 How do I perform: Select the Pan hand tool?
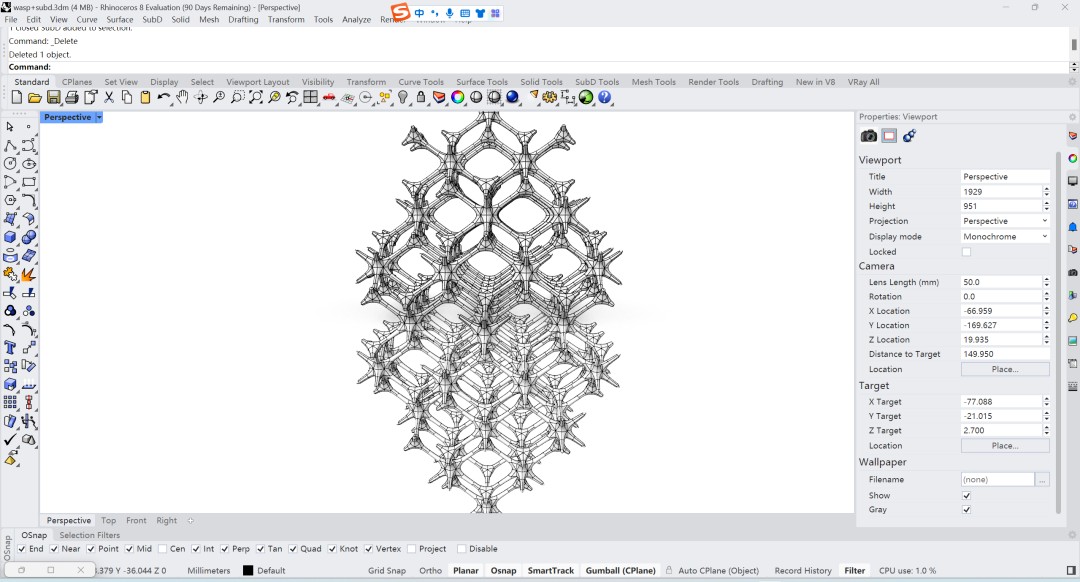tap(182, 98)
